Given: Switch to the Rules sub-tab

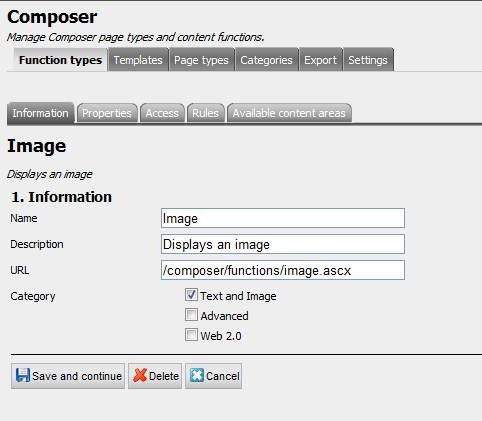Looking at the screenshot, I should click(205, 113).
